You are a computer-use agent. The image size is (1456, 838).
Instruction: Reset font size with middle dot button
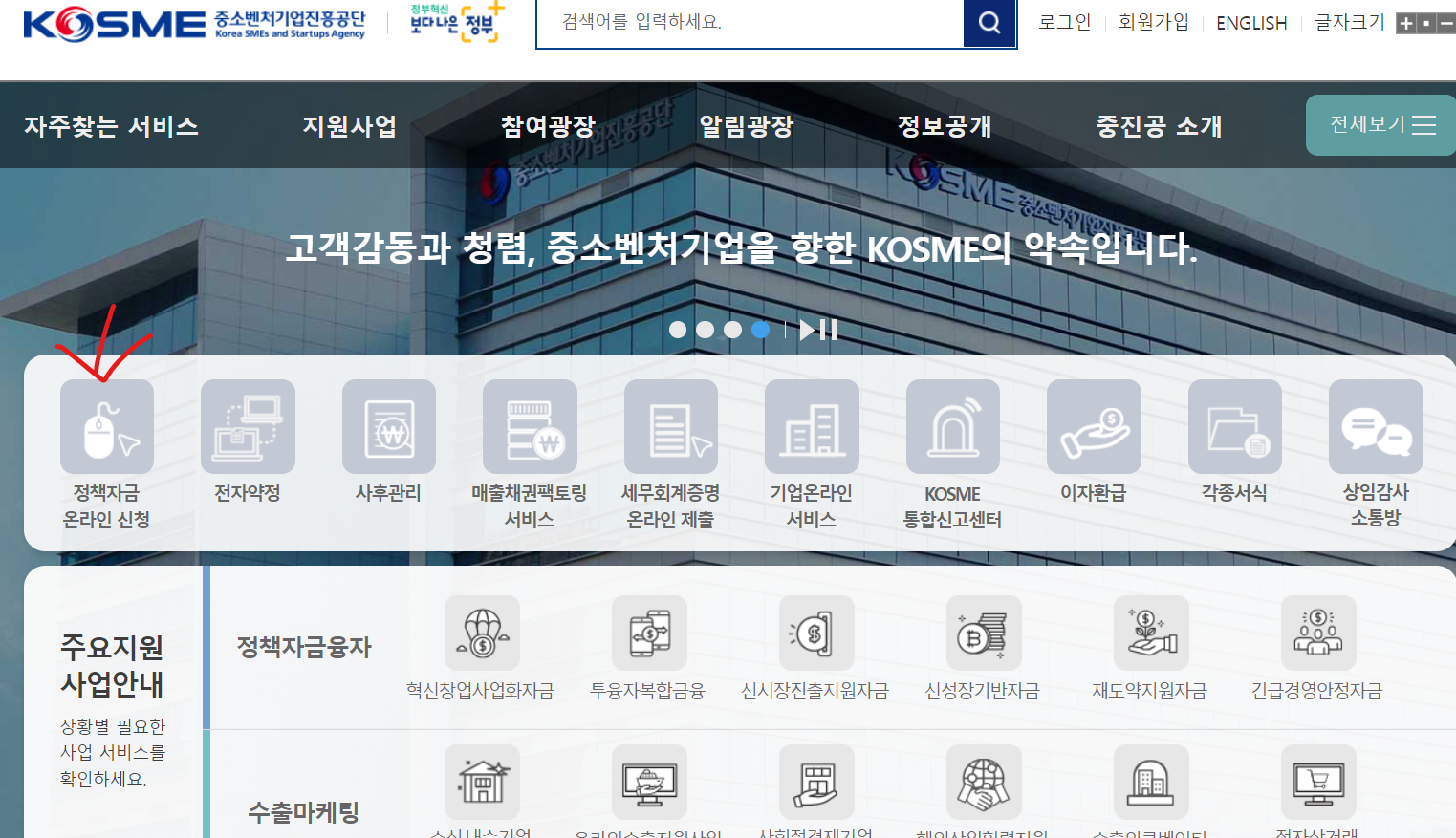coord(1426,23)
